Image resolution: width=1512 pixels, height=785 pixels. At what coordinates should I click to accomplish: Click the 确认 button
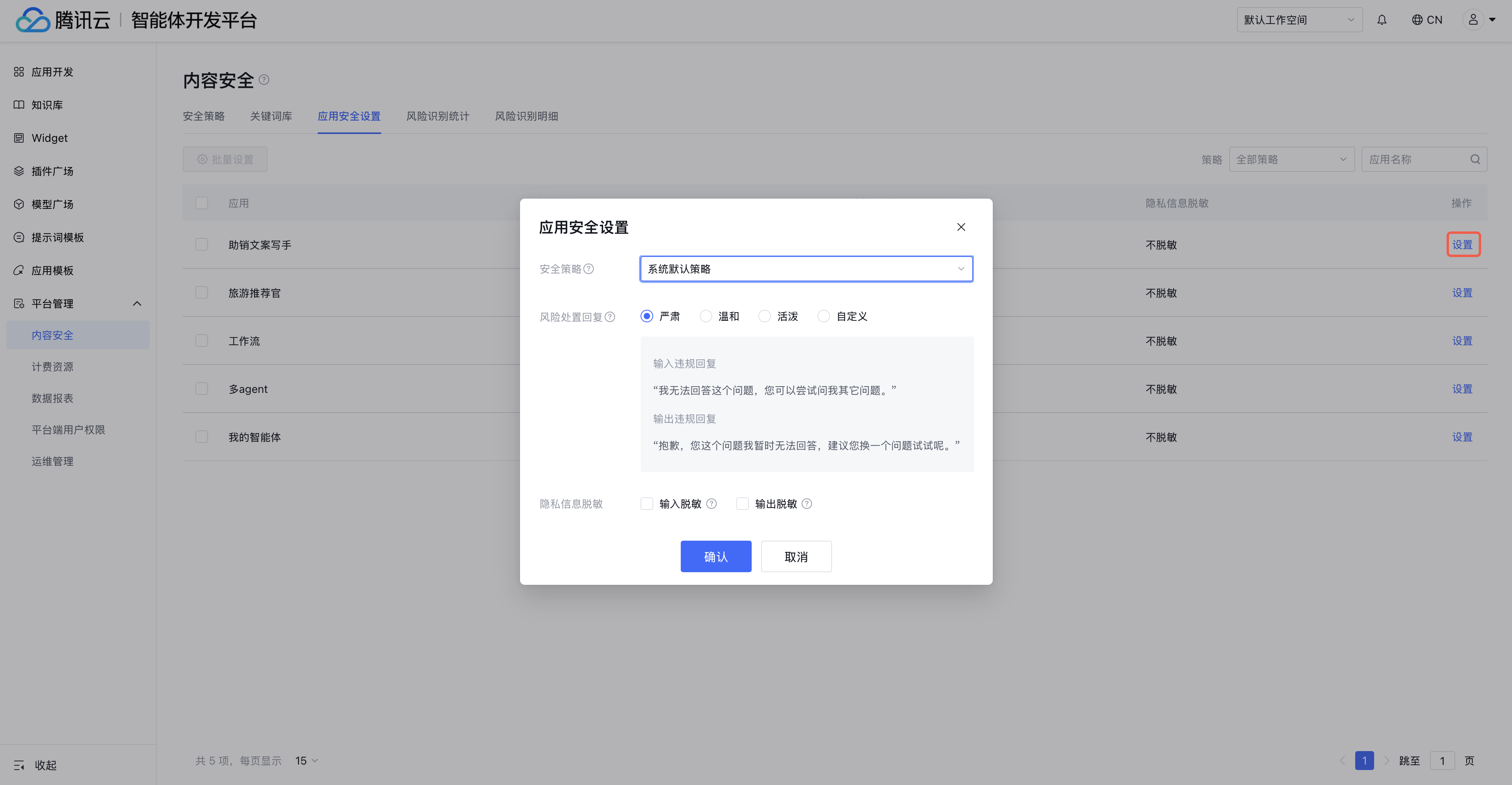coord(715,556)
